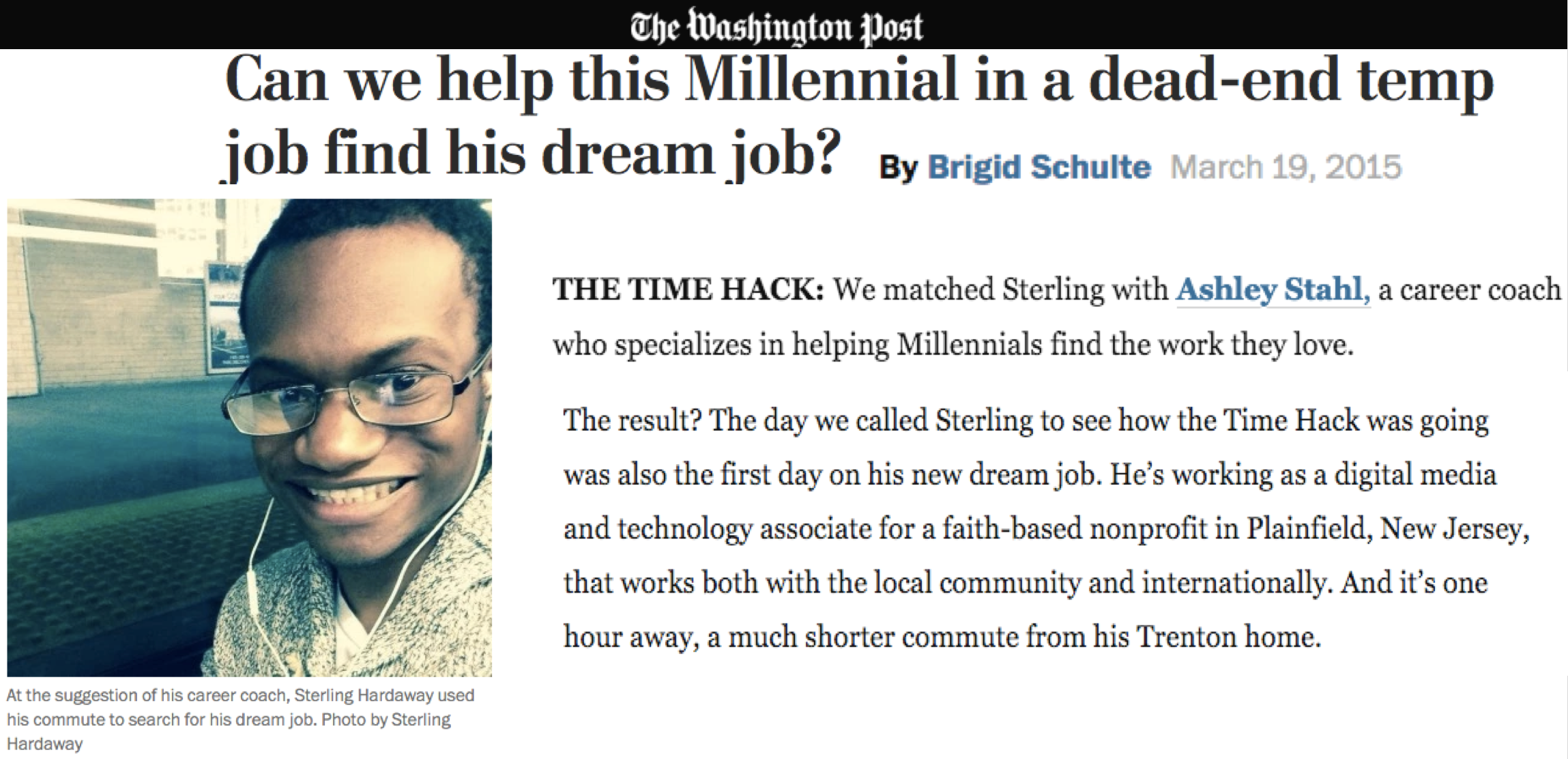The image size is (1568, 759).
Task: Follow the Ashley Stahl hyperlink
Action: point(1273,289)
